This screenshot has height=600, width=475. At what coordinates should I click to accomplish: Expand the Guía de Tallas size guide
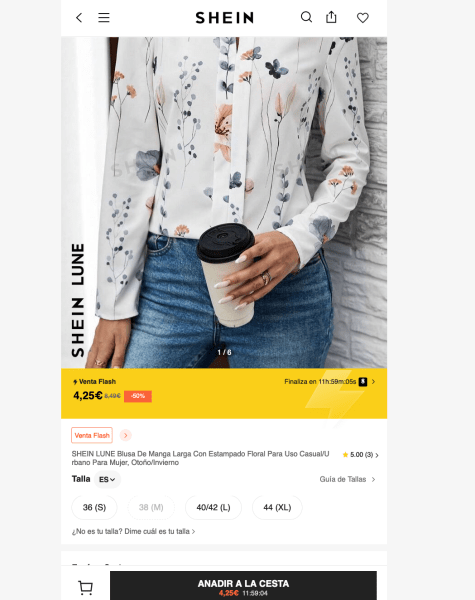pos(348,479)
